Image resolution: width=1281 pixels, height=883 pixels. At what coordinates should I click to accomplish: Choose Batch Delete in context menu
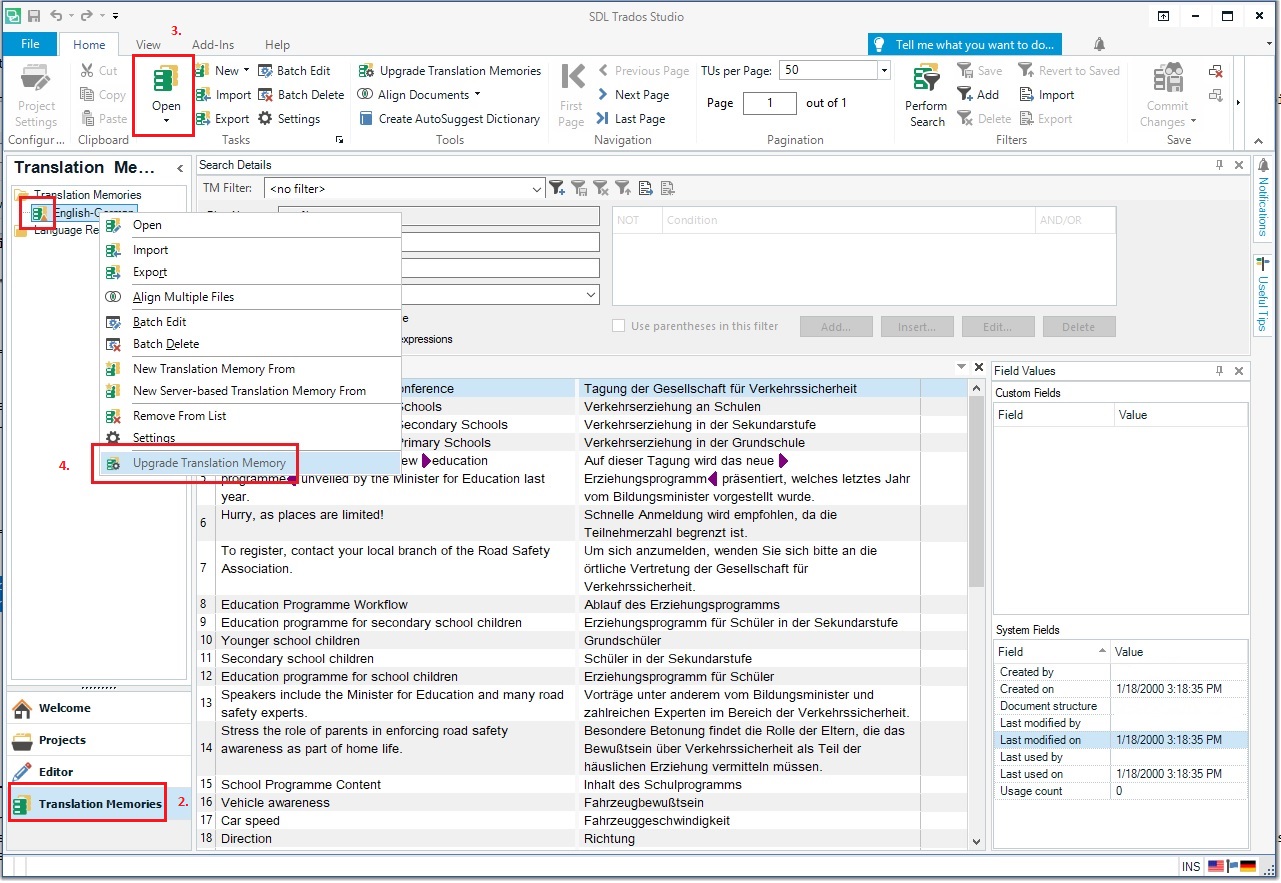(x=250, y=344)
